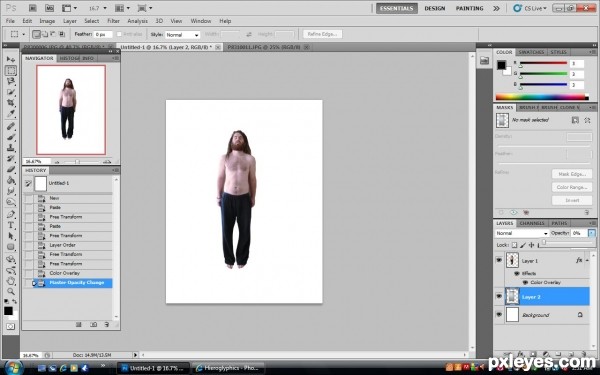Viewport: 600px width, 375px height.
Task: Collapse Layer 1 effects list arrow
Action: (587, 260)
